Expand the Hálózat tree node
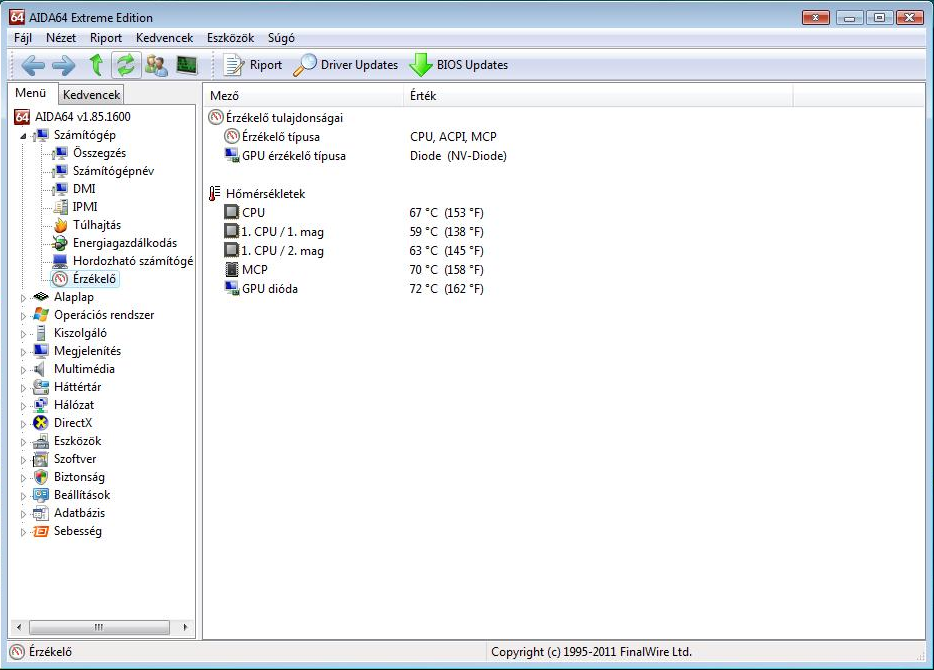 tap(23, 406)
